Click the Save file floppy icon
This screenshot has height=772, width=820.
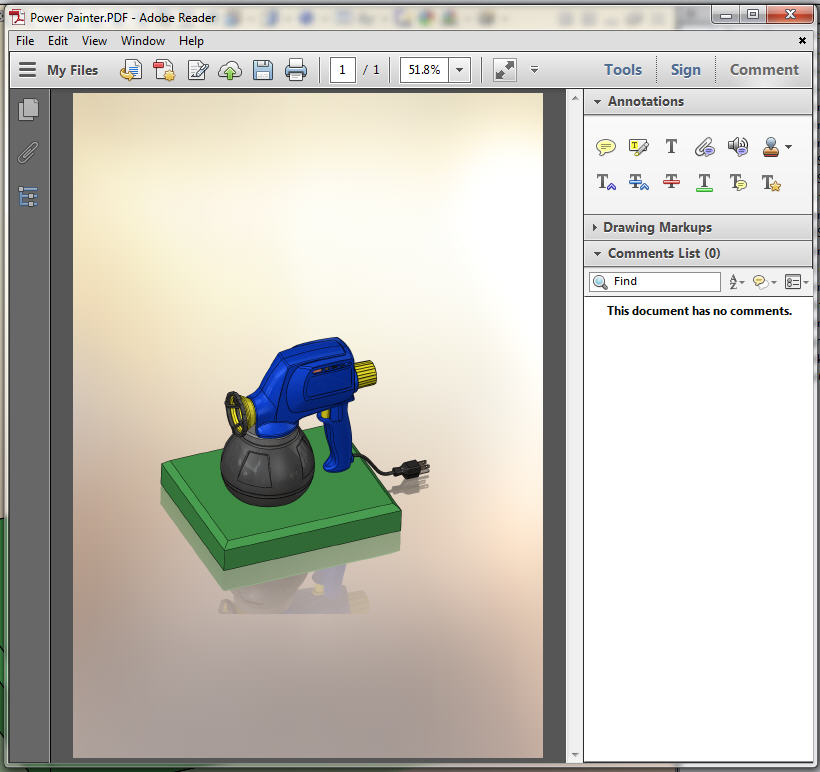pos(263,70)
